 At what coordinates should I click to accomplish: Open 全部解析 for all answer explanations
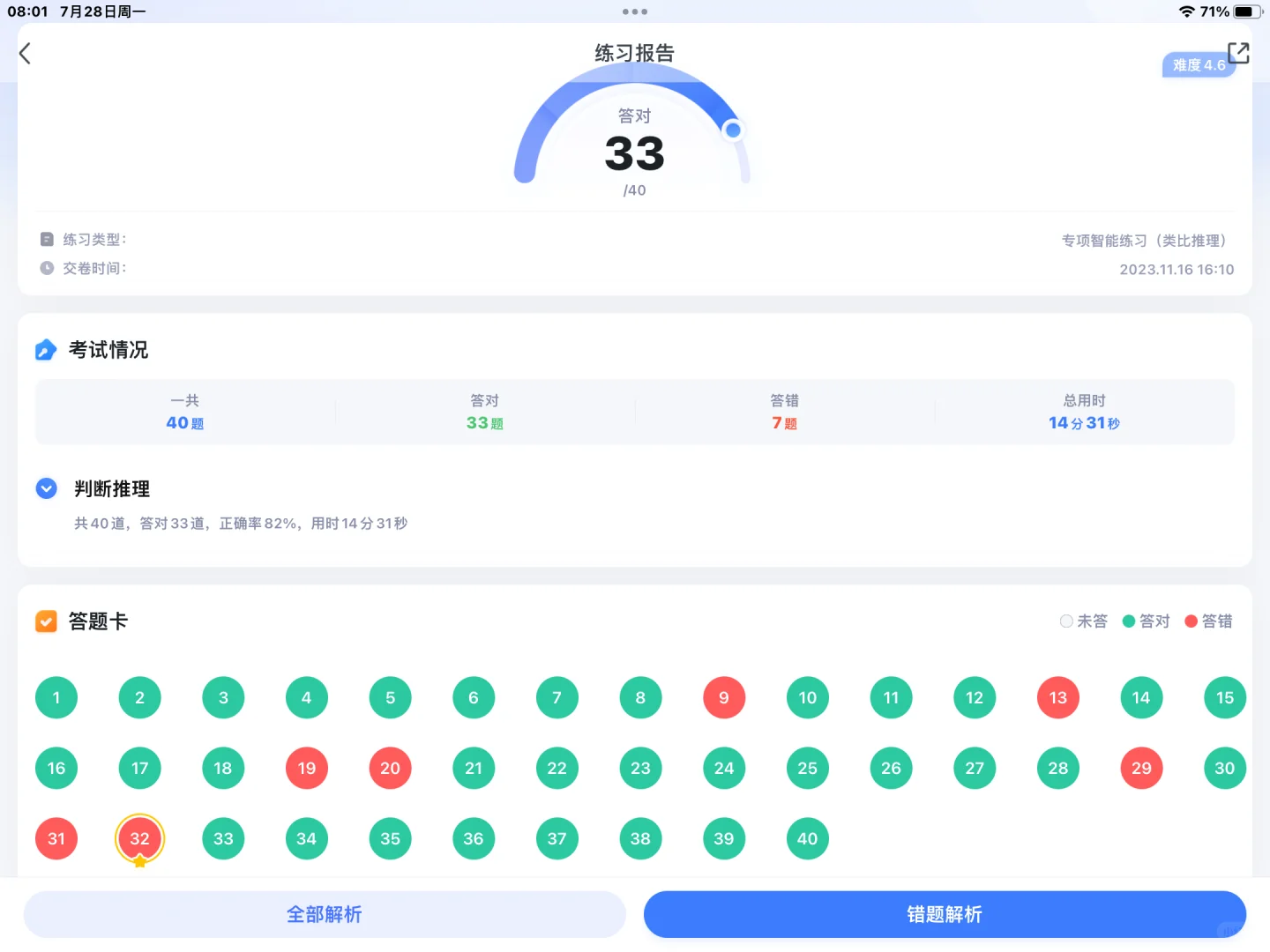pyautogui.click(x=324, y=914)
